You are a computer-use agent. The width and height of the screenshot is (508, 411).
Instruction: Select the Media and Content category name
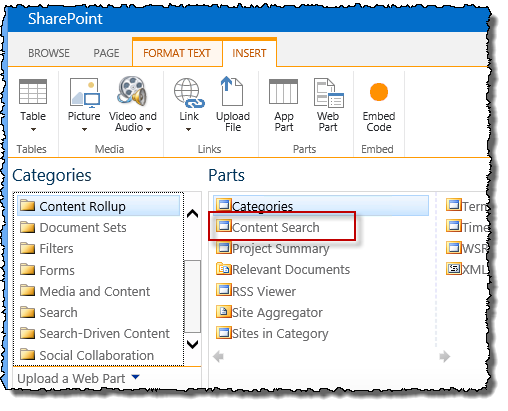click(95, 292)
